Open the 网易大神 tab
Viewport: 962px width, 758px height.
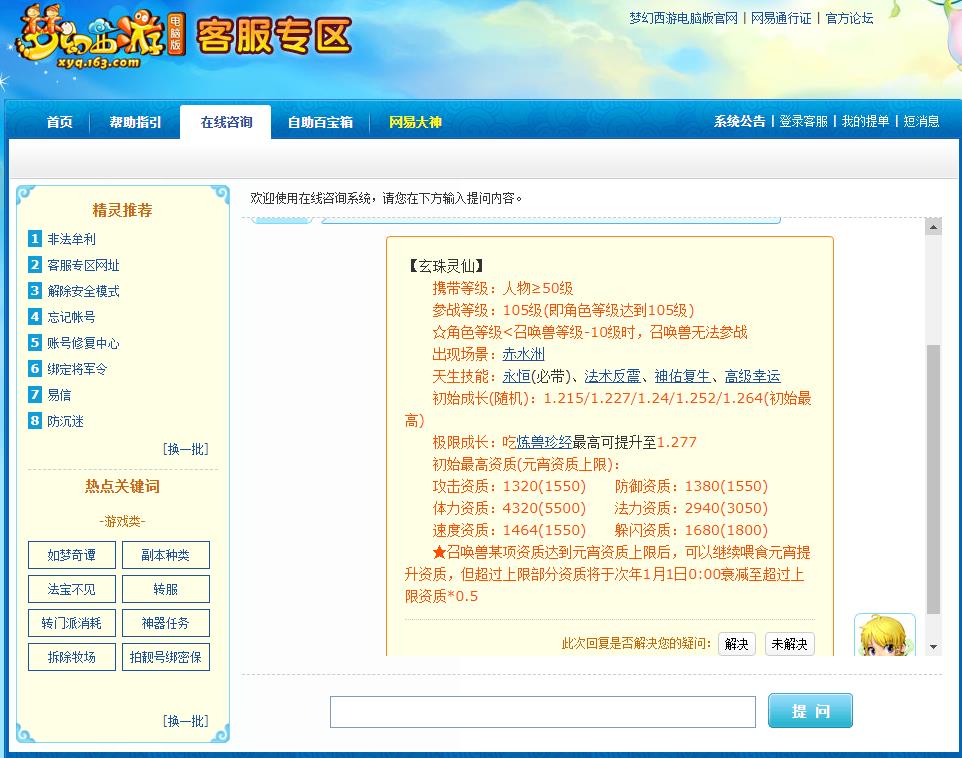(x=417, y=121)
